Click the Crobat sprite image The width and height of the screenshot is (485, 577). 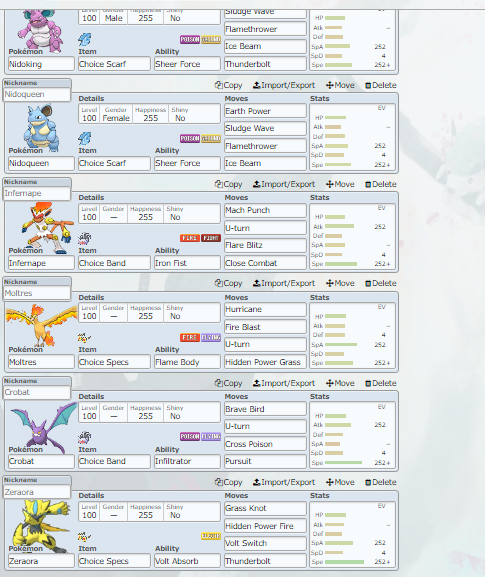click(43, 428)
